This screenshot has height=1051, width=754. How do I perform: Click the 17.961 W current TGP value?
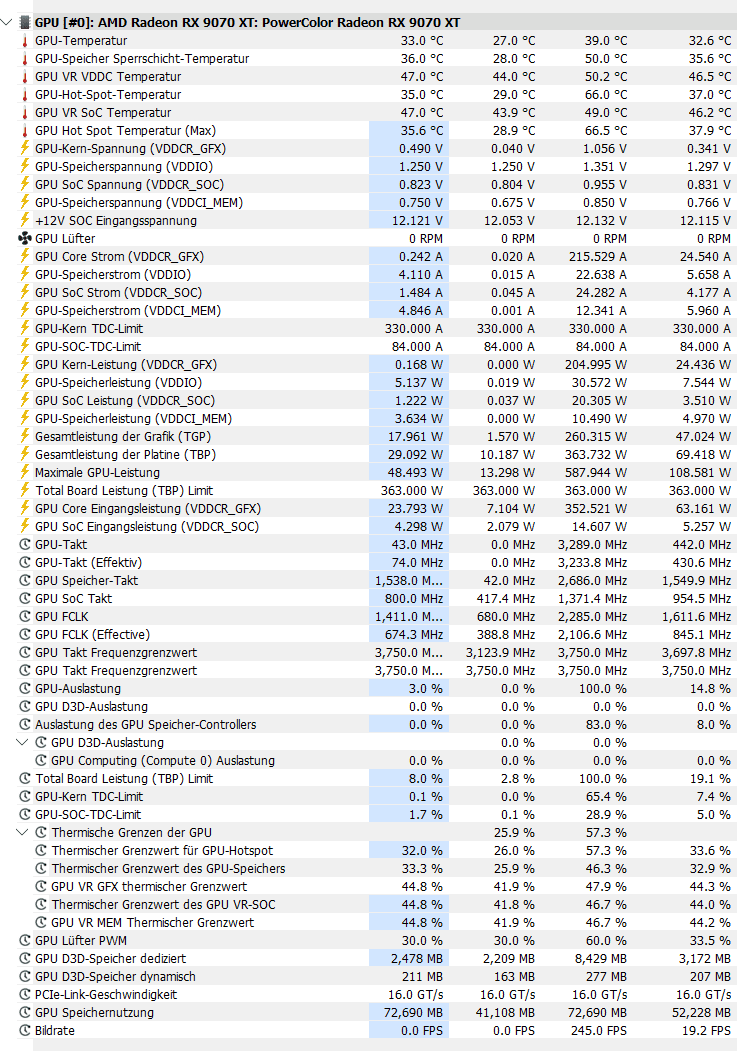coord(416,436)
